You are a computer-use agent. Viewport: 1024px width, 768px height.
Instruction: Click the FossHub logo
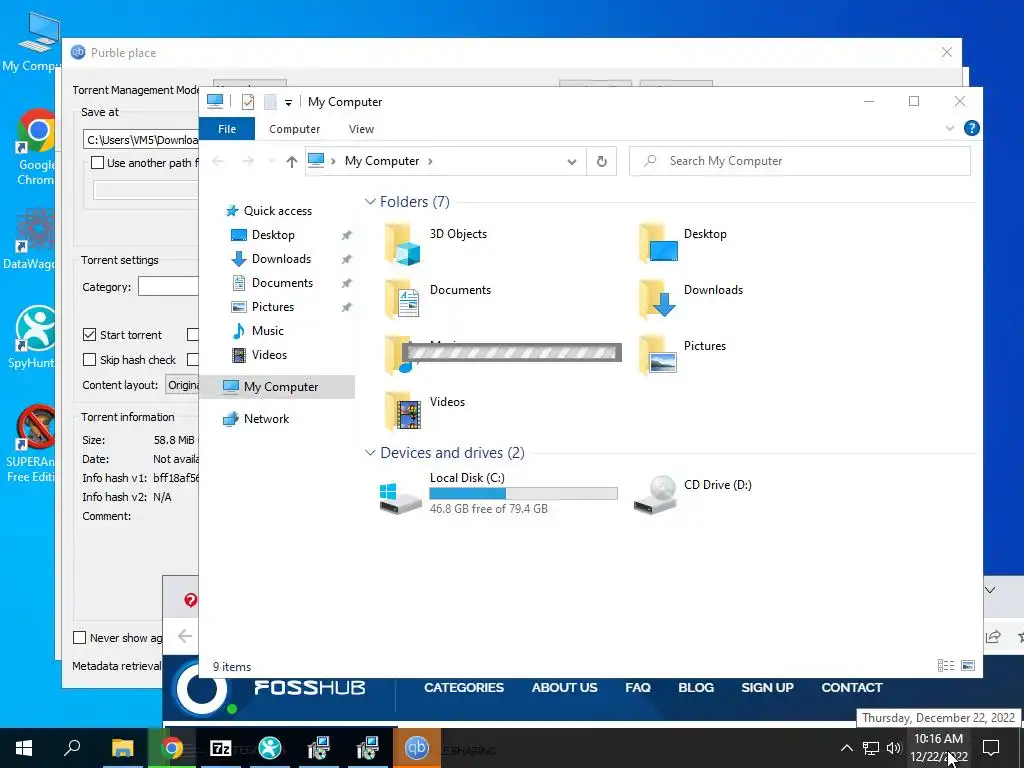point(271,689)
